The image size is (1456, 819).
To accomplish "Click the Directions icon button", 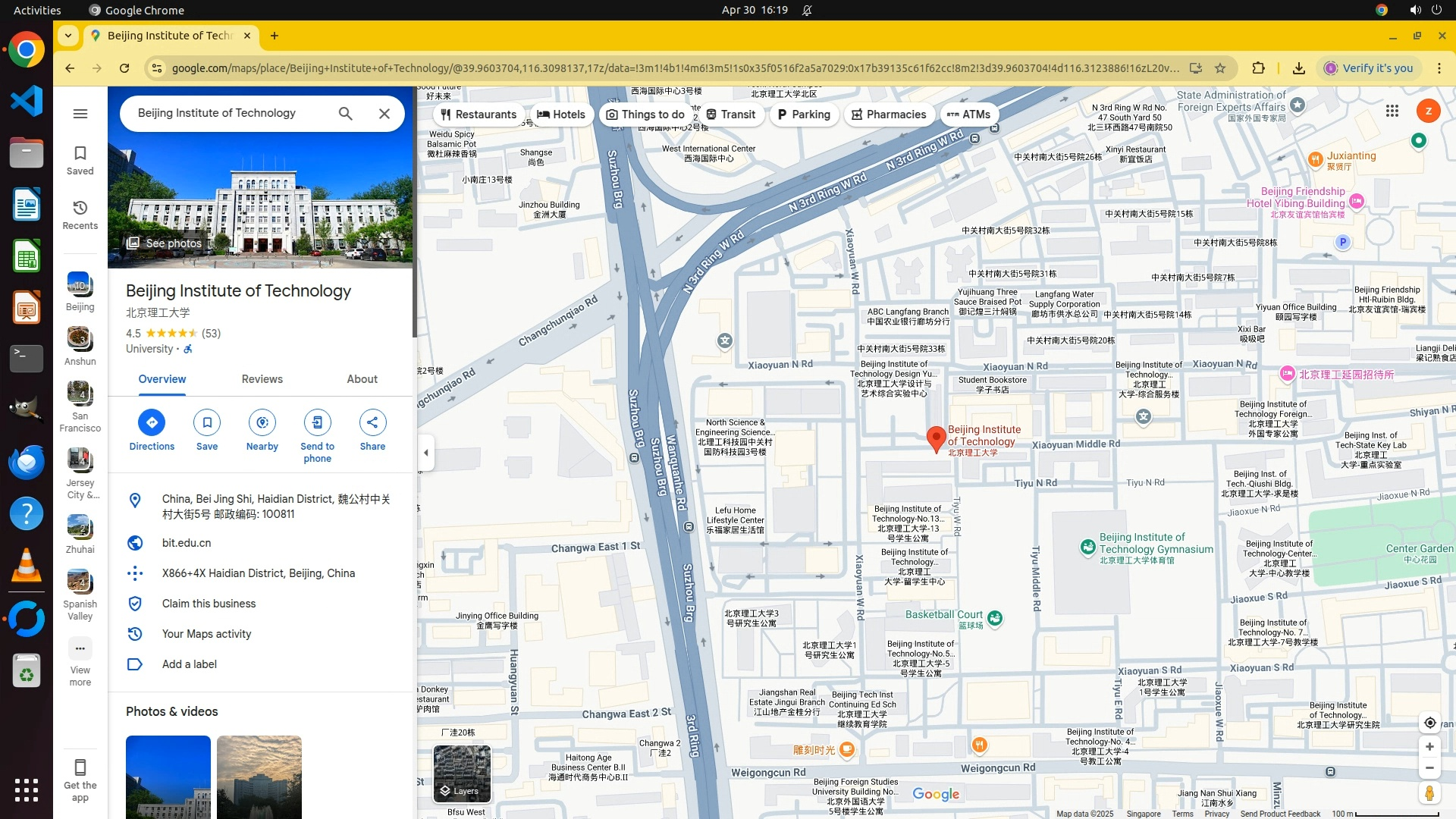I will pyautogui.click(x=152, y=422).
